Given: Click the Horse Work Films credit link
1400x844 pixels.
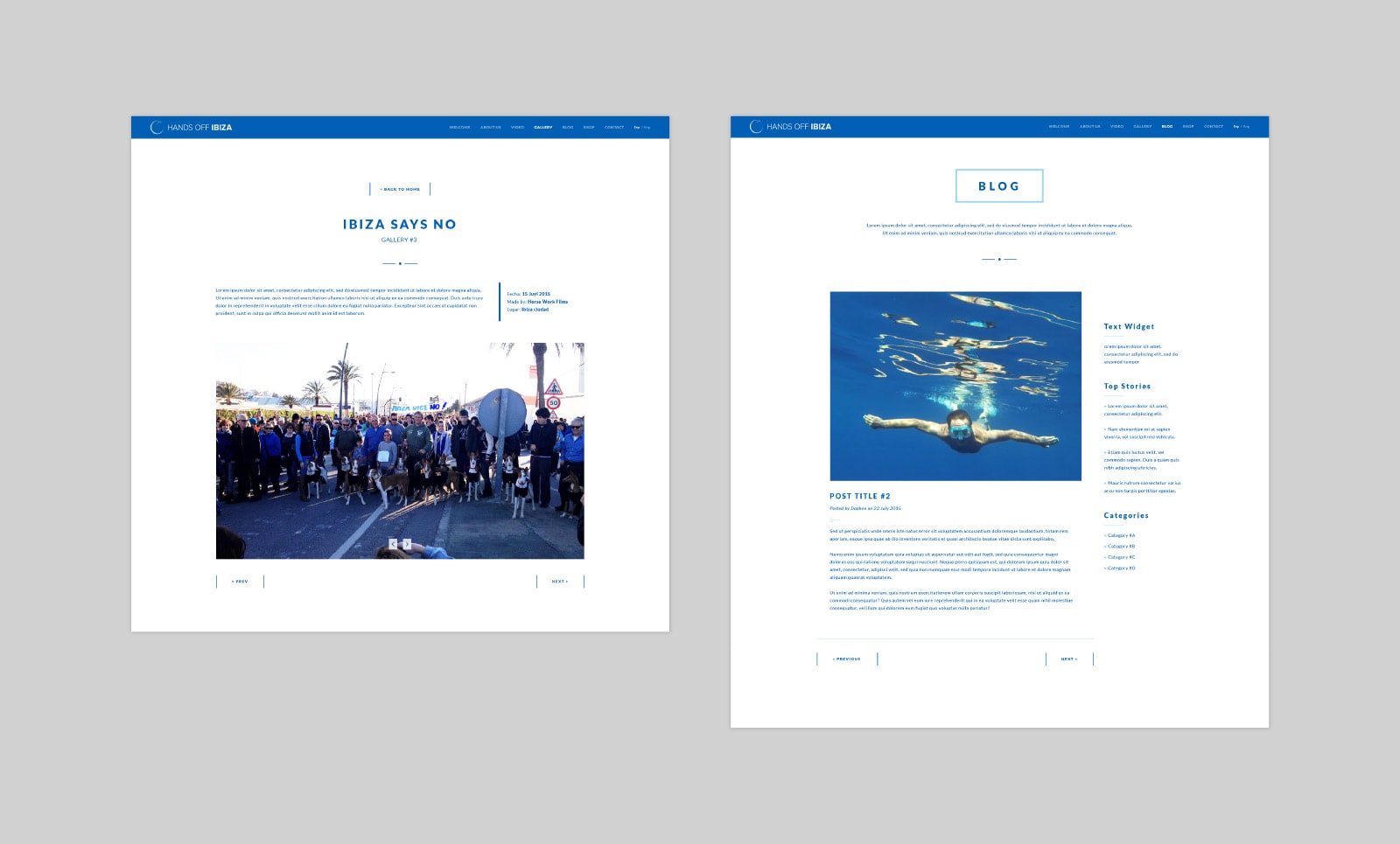Looking at the screenshot, I should [x=547, y=302].
